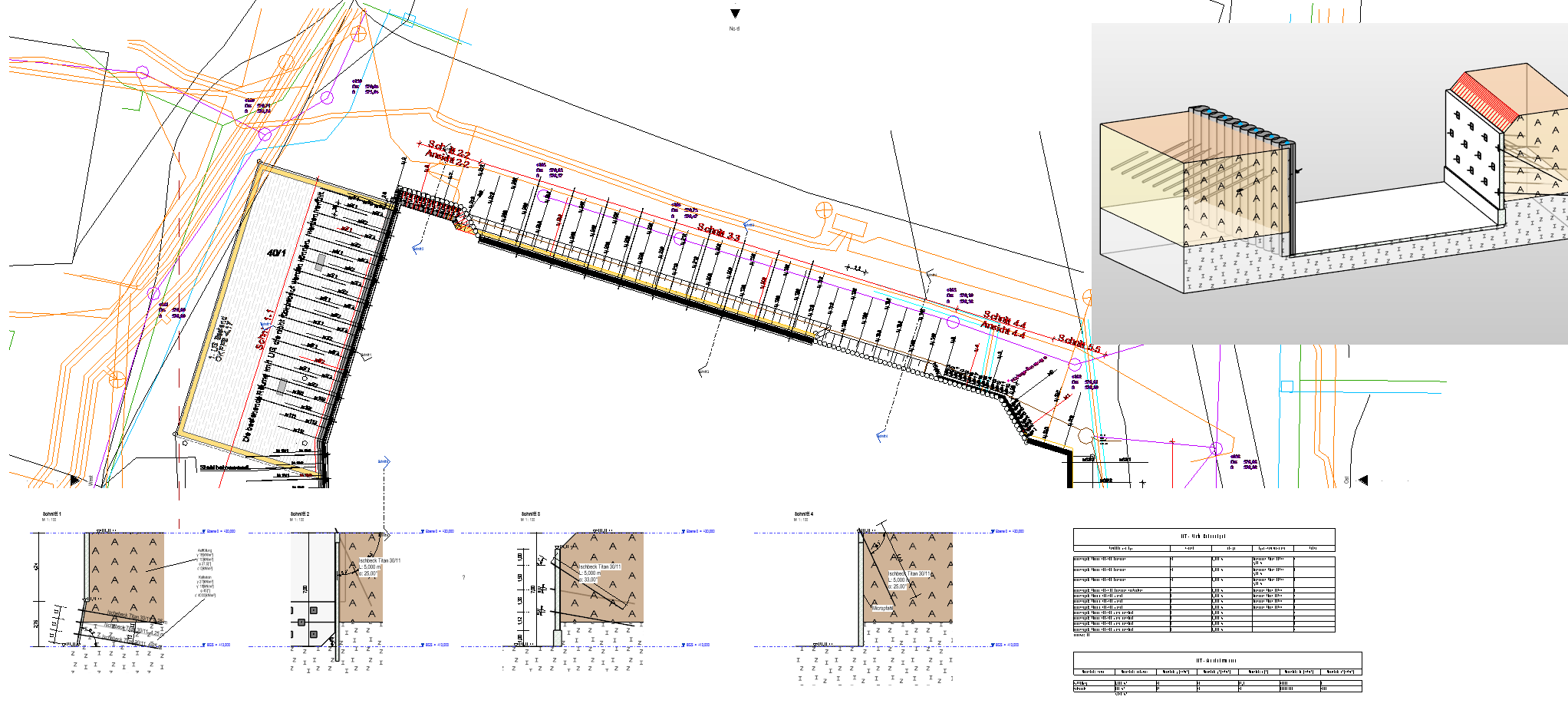
Task: Select the Schnitt 3 view title
Action: pos(531,514)
